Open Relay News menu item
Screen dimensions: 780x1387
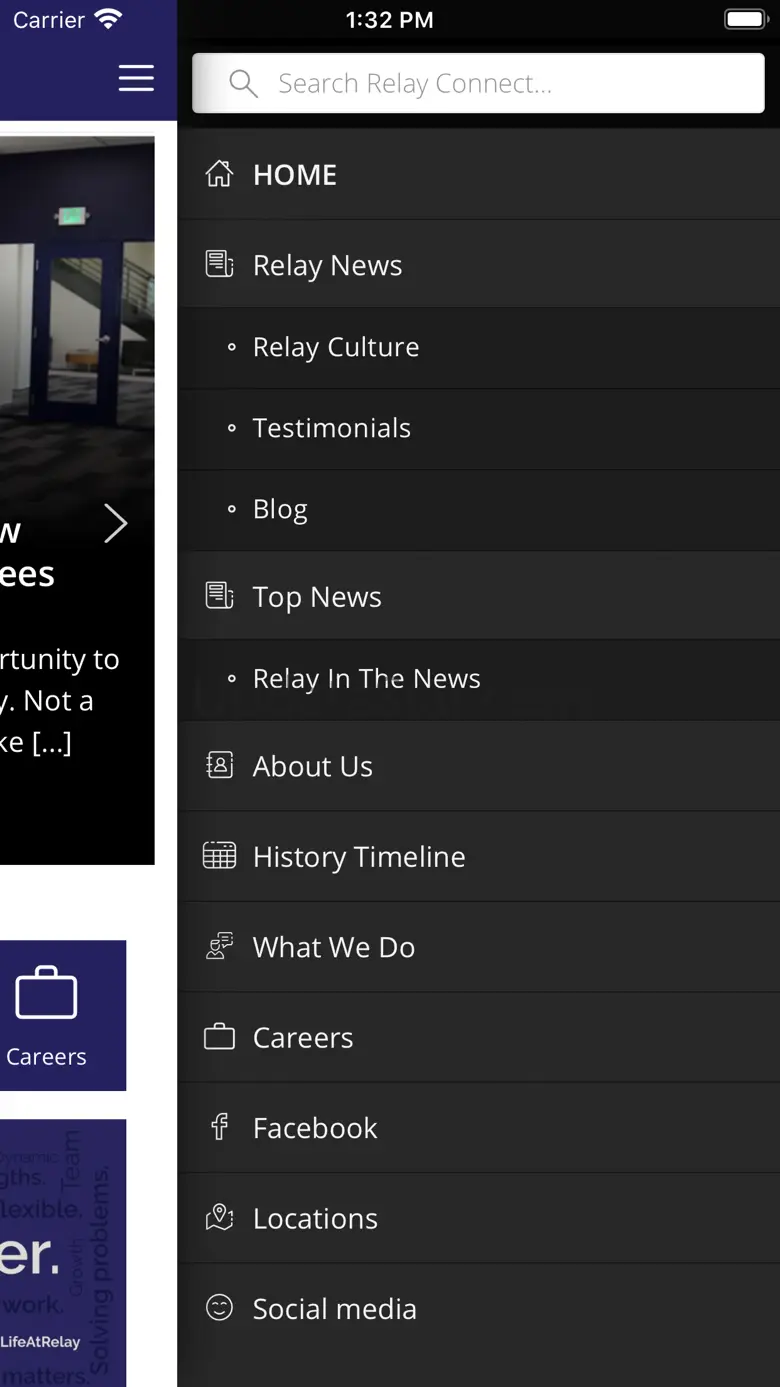[x=479, y=265]
